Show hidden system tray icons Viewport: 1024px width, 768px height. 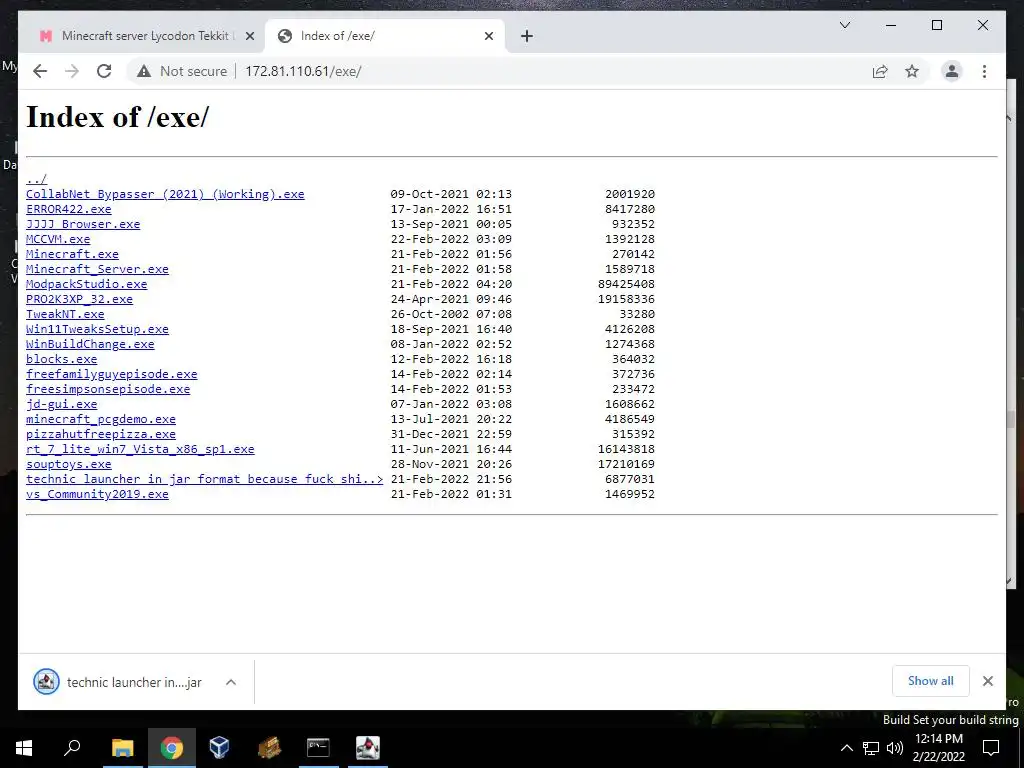846,748
